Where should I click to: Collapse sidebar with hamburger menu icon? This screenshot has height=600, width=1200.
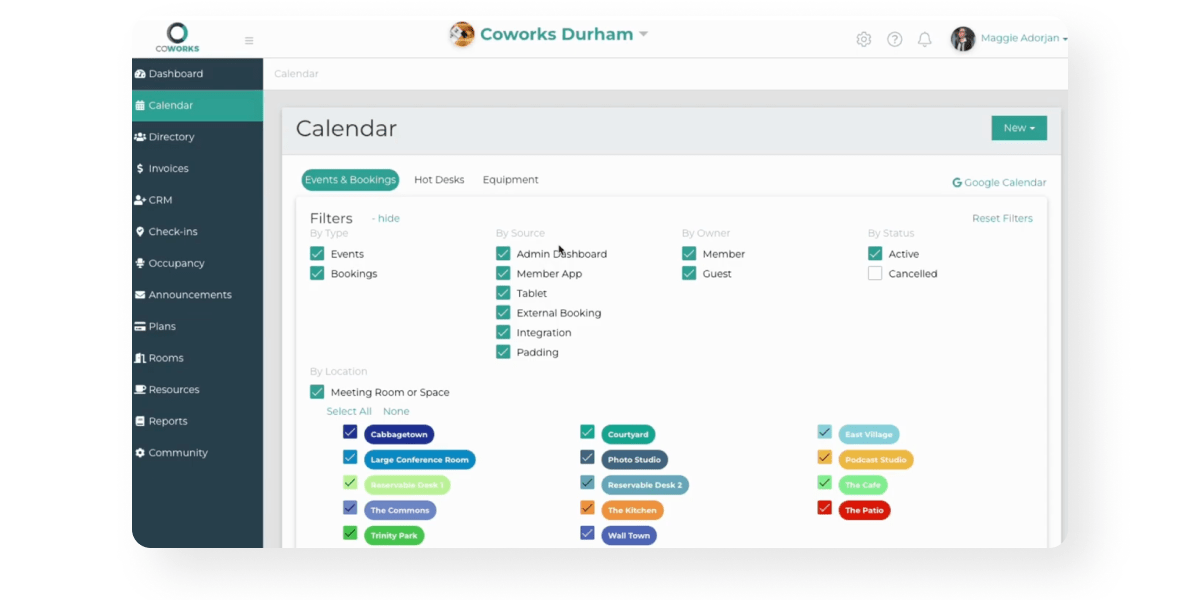point(249,41)
